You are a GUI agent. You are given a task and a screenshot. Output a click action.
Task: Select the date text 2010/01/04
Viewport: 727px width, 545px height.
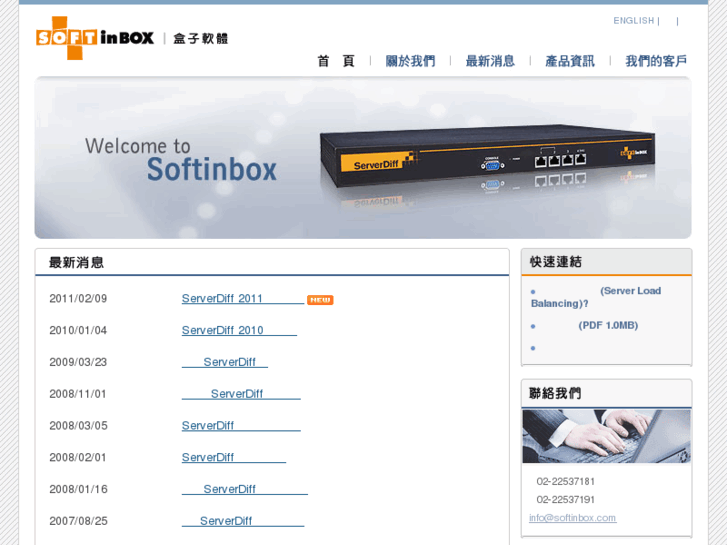78,330
